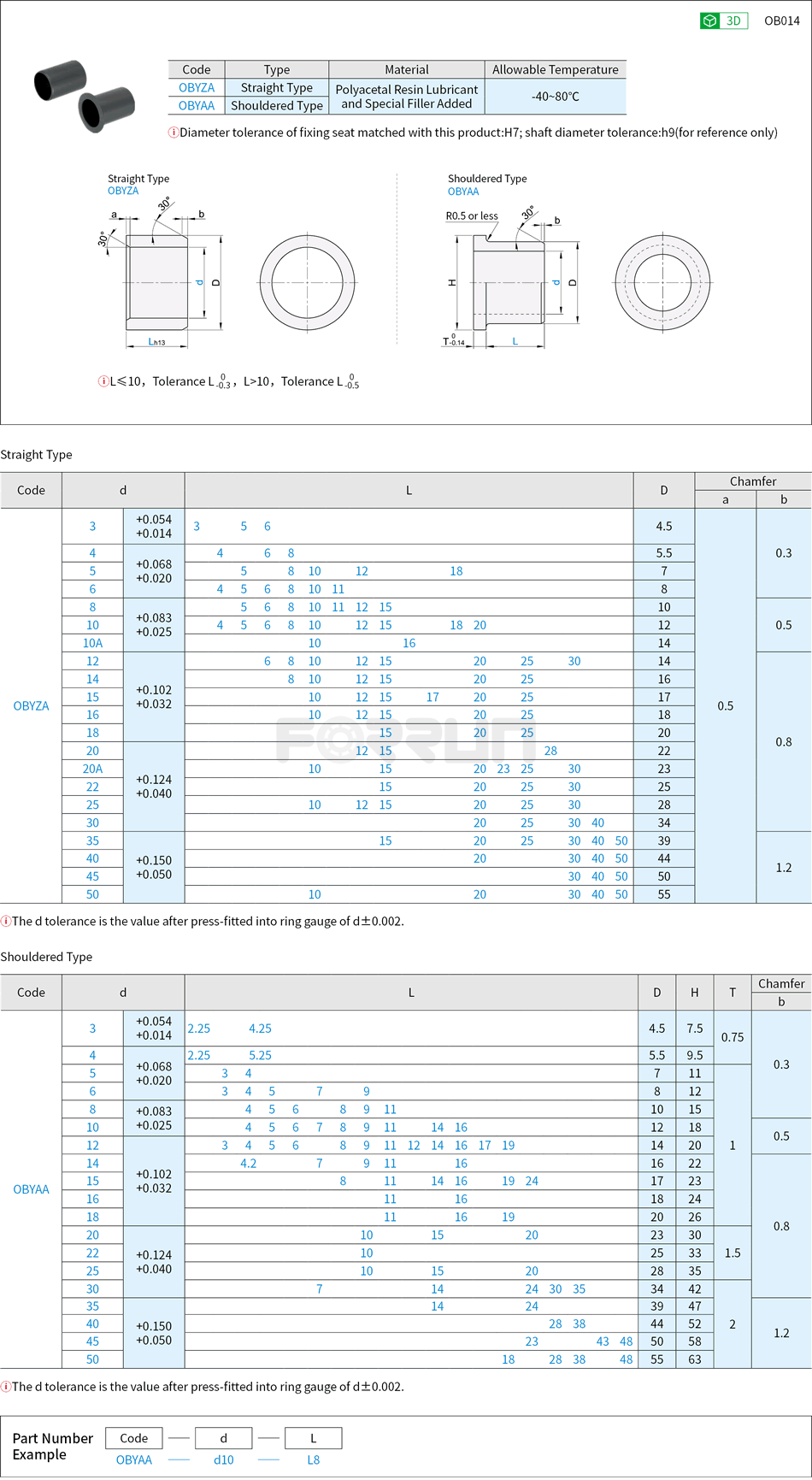Click the OB014 page code
Image resolution: width=812 pixels, height=1480 pixels.
[x=782, y=21]
